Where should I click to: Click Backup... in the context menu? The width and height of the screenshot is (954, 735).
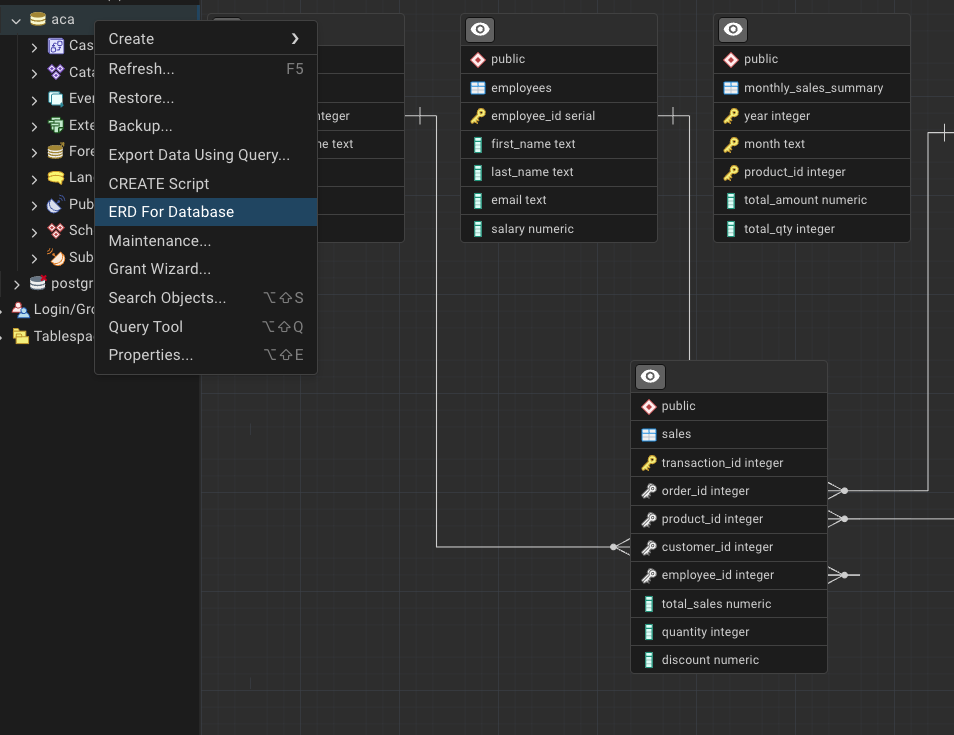coord(140,126)
